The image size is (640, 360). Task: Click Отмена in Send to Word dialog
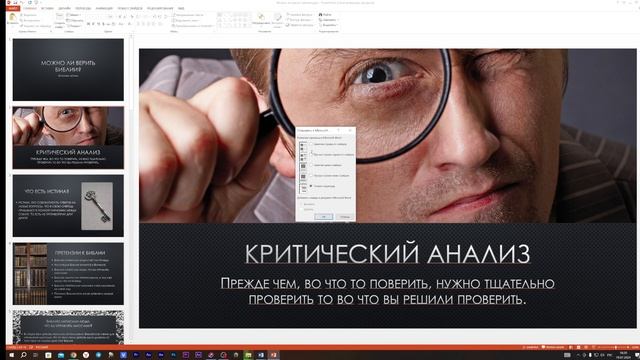345,217
